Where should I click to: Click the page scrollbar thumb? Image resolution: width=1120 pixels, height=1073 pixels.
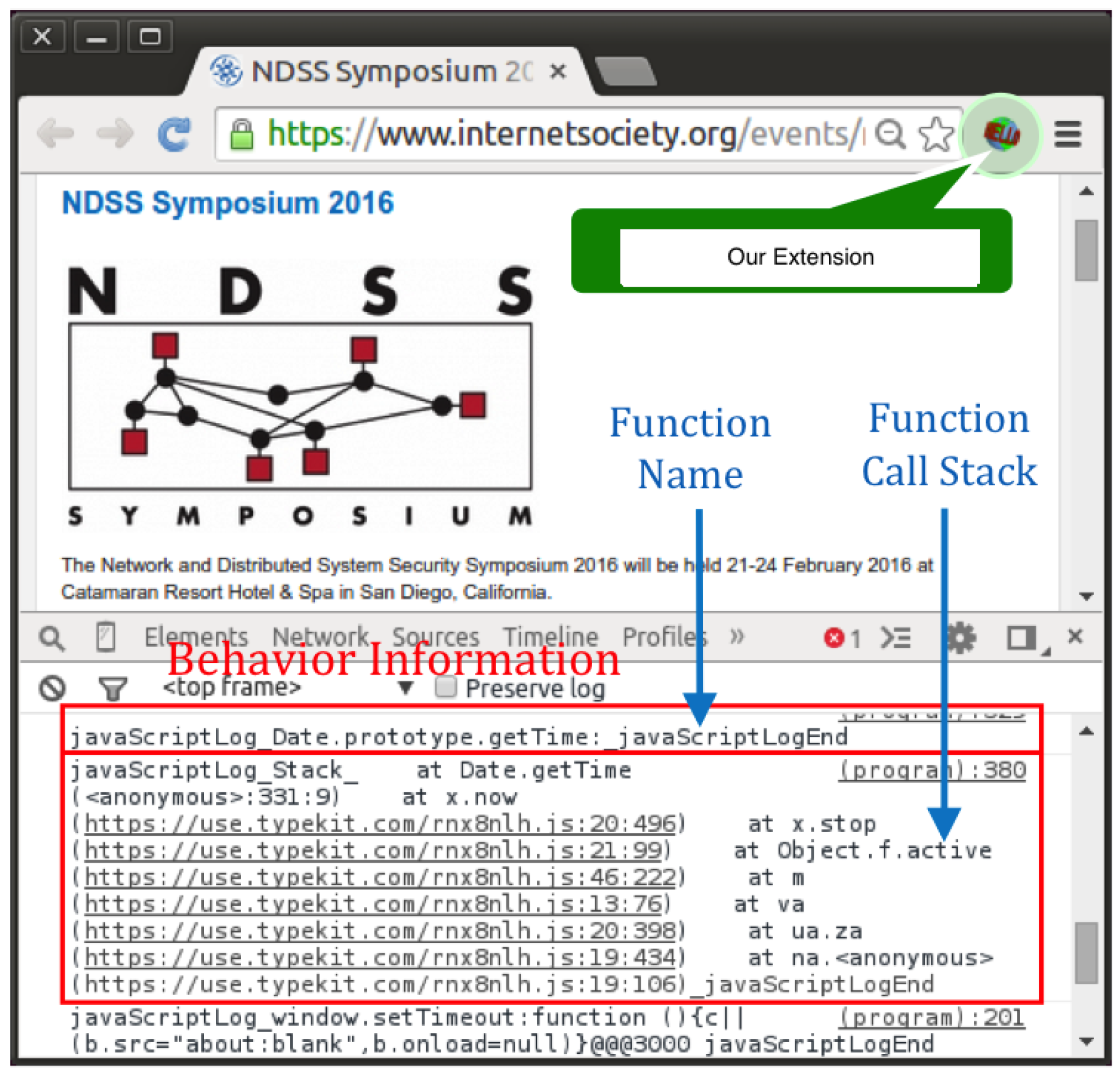[1086, 250]
